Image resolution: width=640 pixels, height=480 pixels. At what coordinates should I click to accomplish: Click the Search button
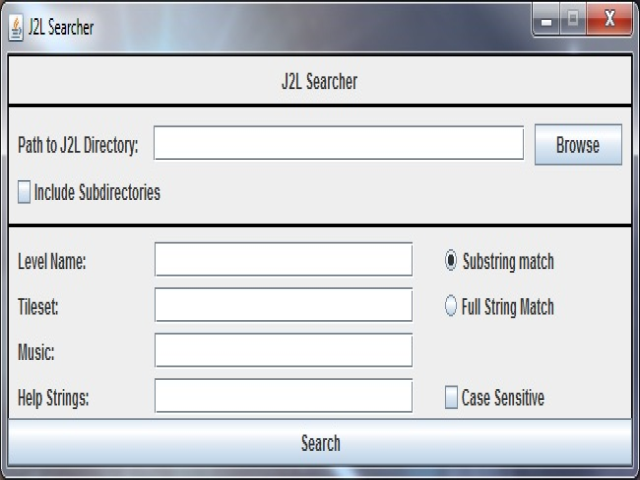(x=320, y=442)
